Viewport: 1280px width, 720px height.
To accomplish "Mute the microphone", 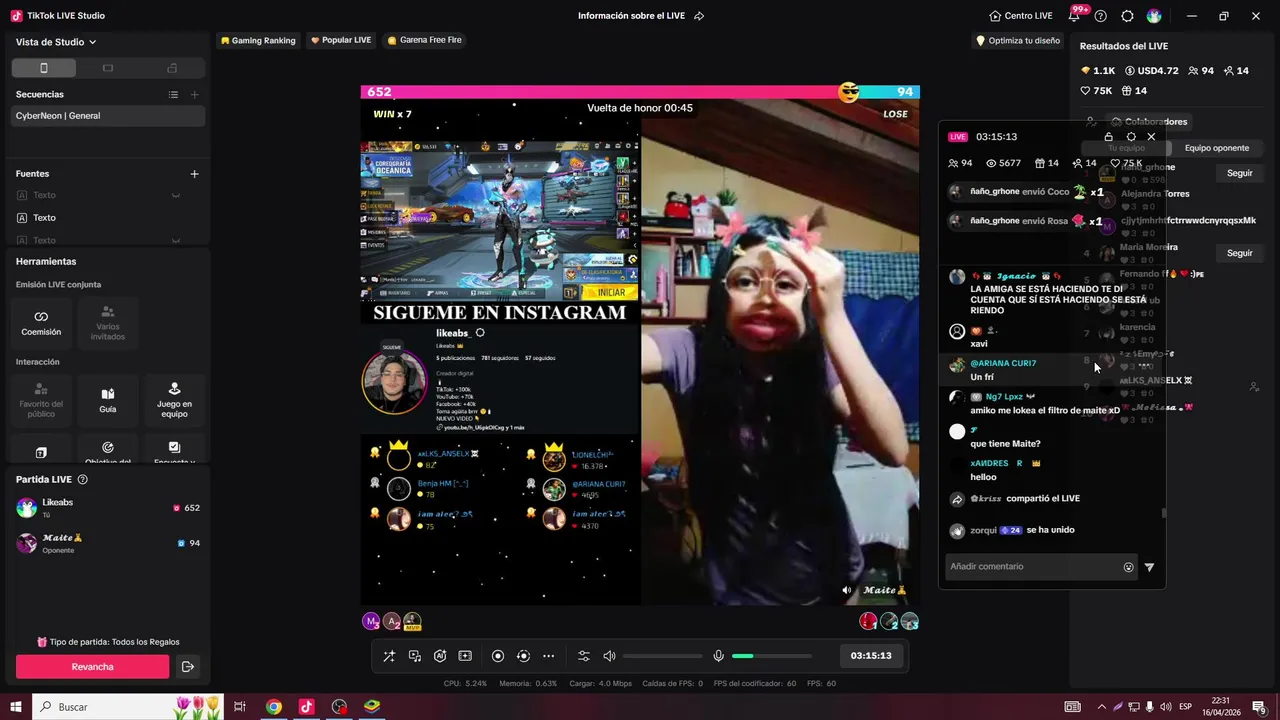I will coord(718,656).
